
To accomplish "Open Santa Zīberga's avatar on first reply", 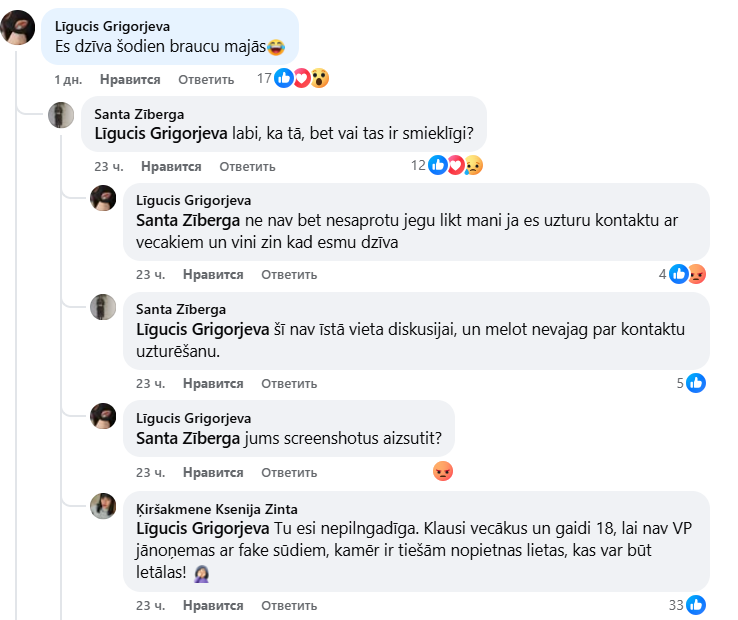I will click(62, 114).
